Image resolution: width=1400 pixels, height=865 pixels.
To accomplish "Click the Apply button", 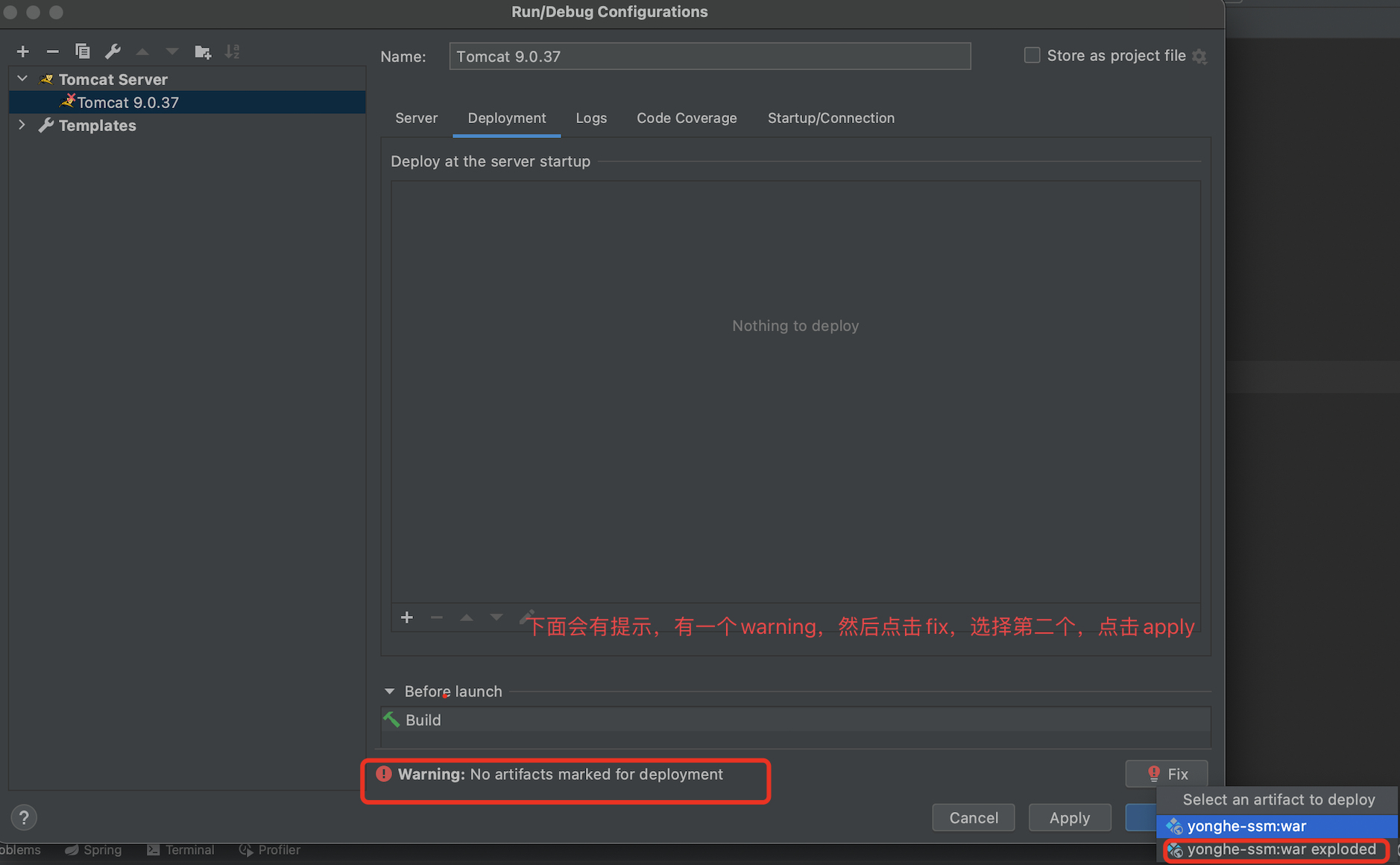I will coord(1070,817).
